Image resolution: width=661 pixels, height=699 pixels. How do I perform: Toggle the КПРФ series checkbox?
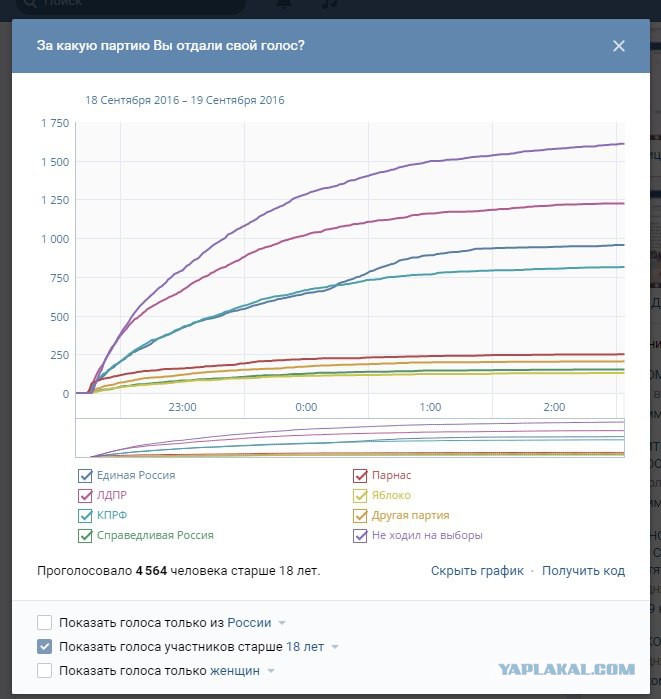[85, 516]
